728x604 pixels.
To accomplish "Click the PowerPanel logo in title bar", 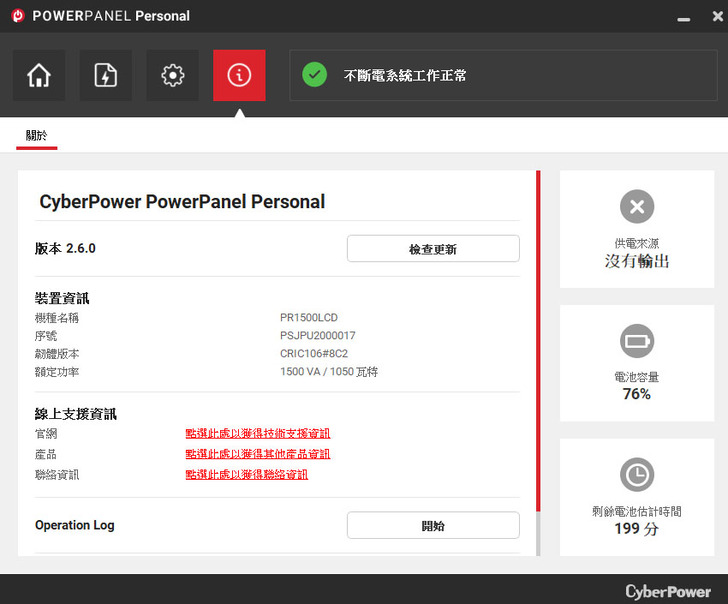I will pyautogui.click(x=17, y=16).
